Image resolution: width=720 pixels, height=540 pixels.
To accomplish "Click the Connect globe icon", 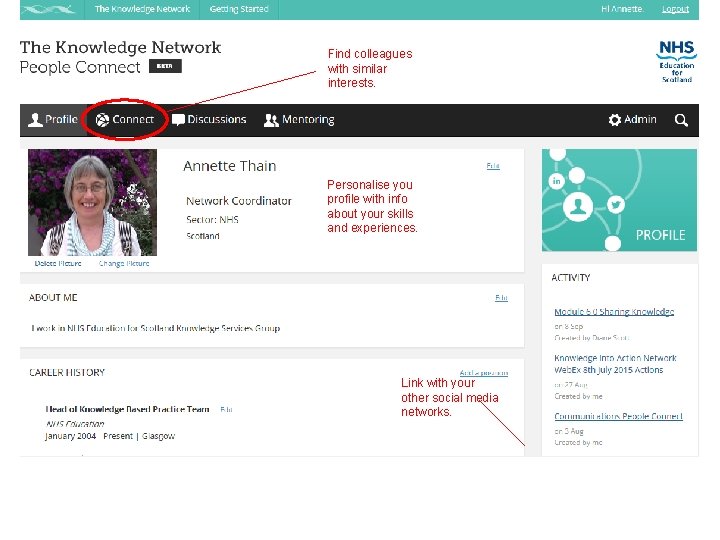I will pos(102,120).
